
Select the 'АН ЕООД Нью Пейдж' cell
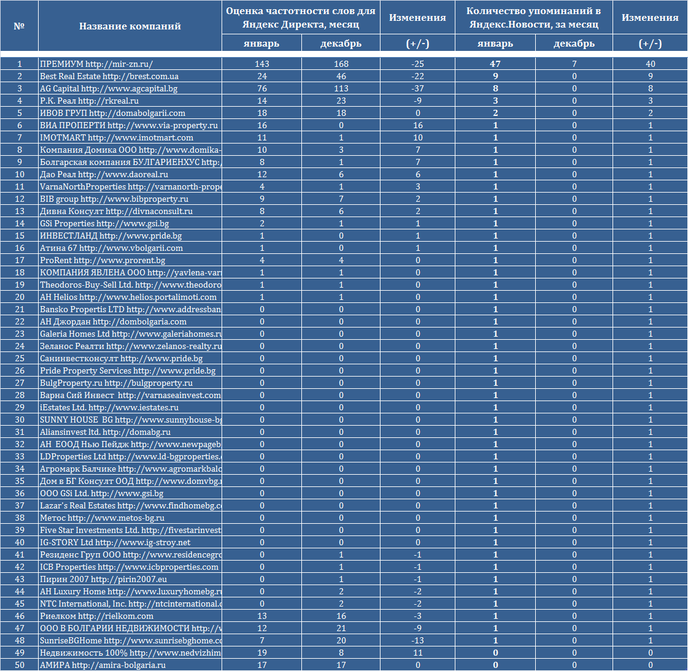coord(130,445)
